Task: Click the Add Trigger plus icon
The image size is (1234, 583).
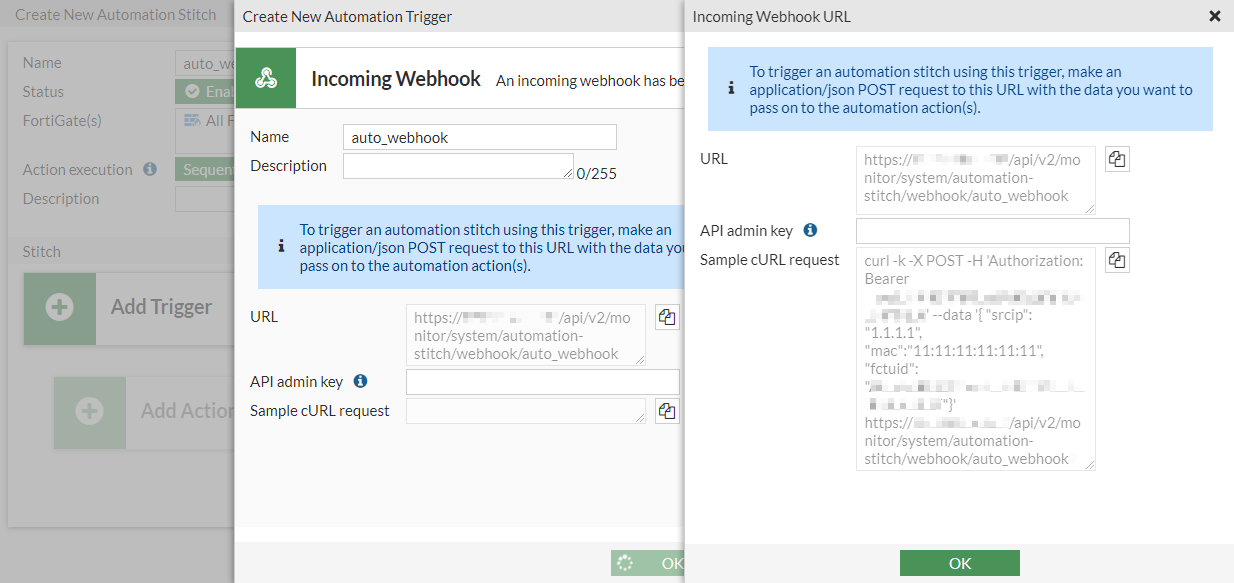Action: pos(60,308)
